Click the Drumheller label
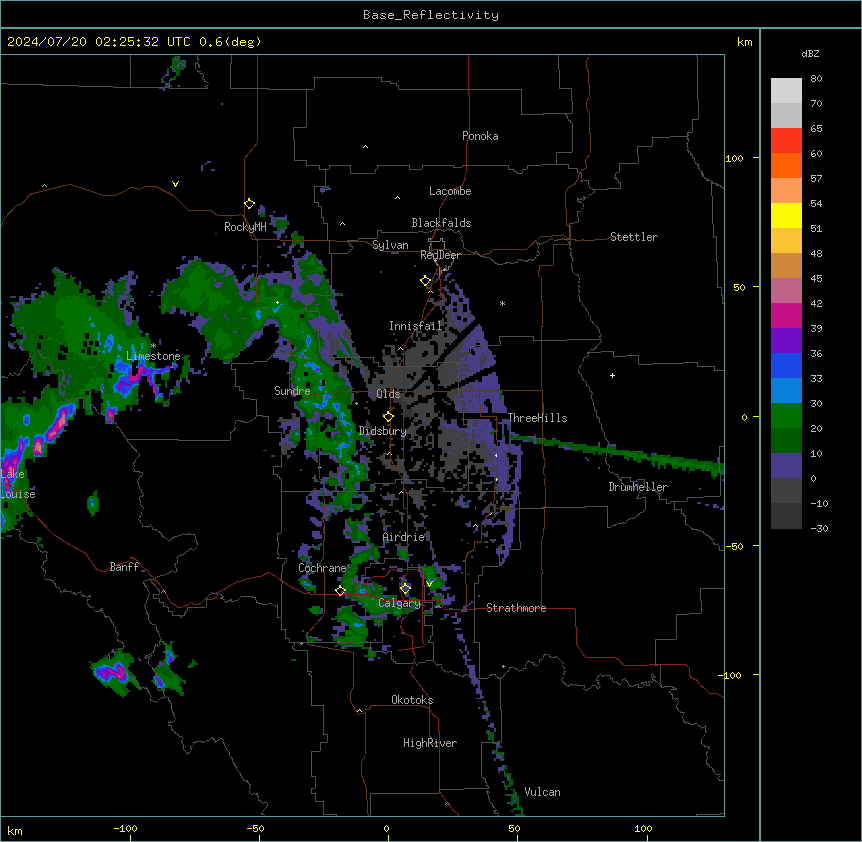Image resolution: width=862 pixels, height=842 pixels. (x=638, y=487)
